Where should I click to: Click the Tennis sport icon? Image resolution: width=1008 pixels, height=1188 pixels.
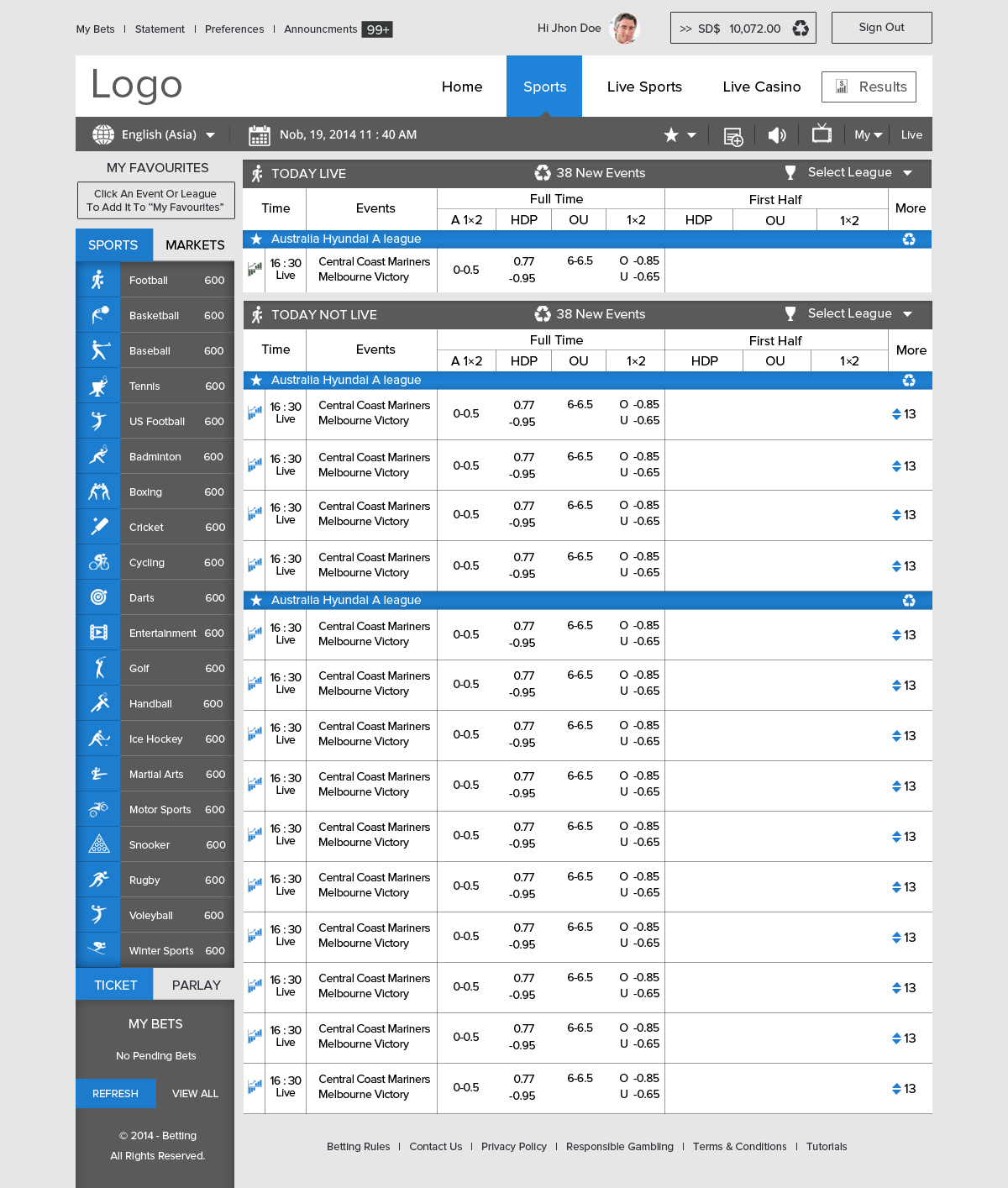click(x=99, y=386)
